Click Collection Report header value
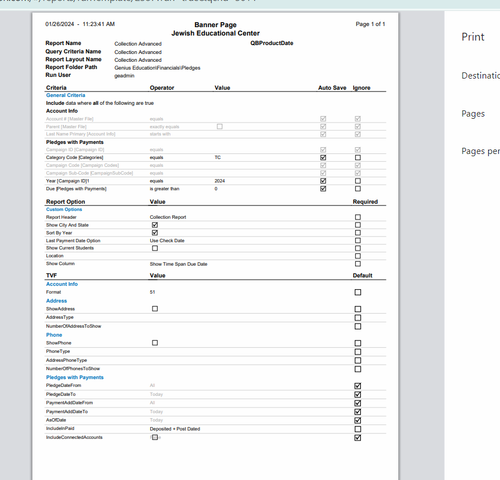 tap(168, 217)
